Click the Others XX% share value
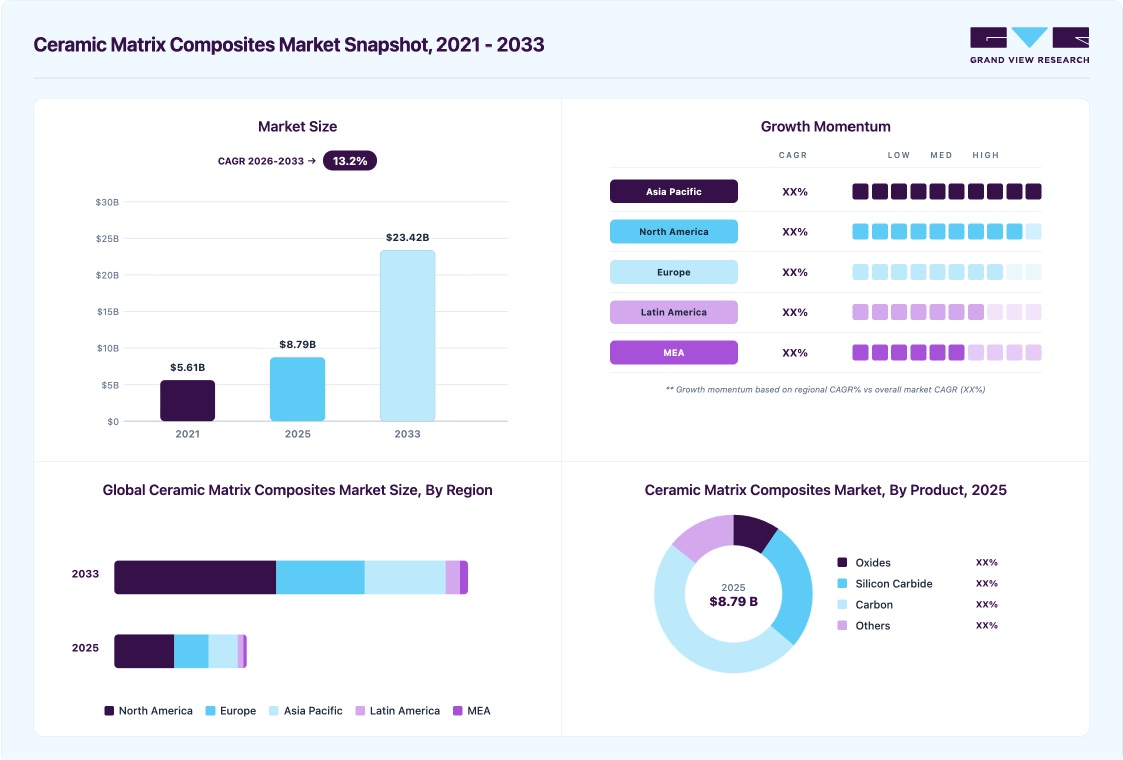 pyautogui.click(x=987, y=625)
